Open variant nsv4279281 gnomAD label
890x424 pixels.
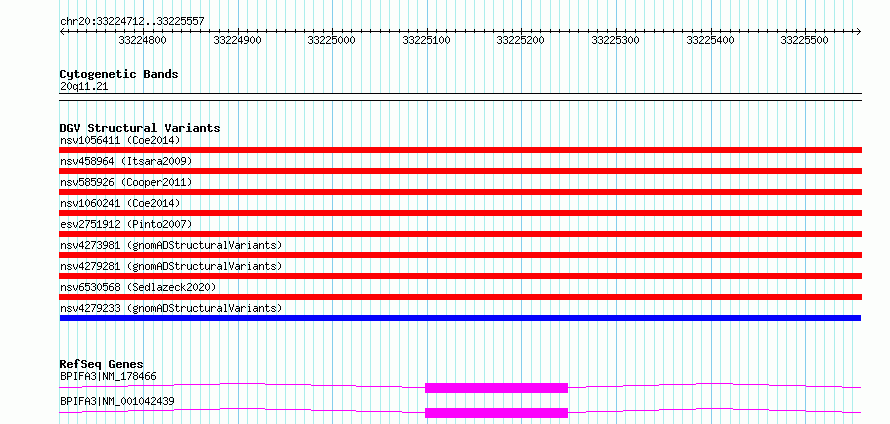coord(171,266)
